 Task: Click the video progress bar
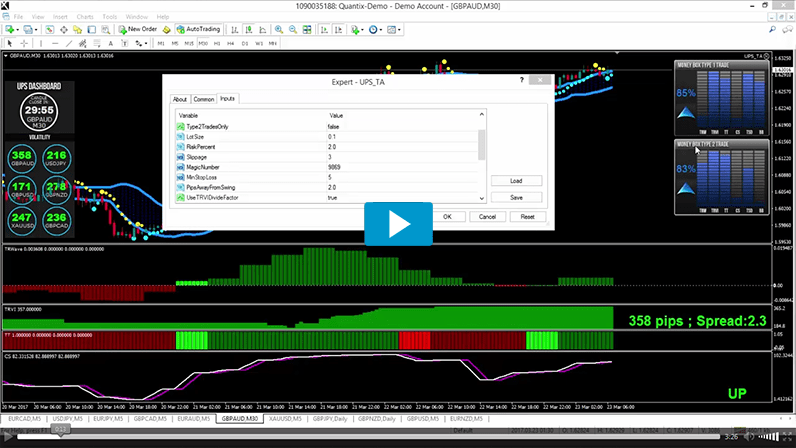point(368,436)
